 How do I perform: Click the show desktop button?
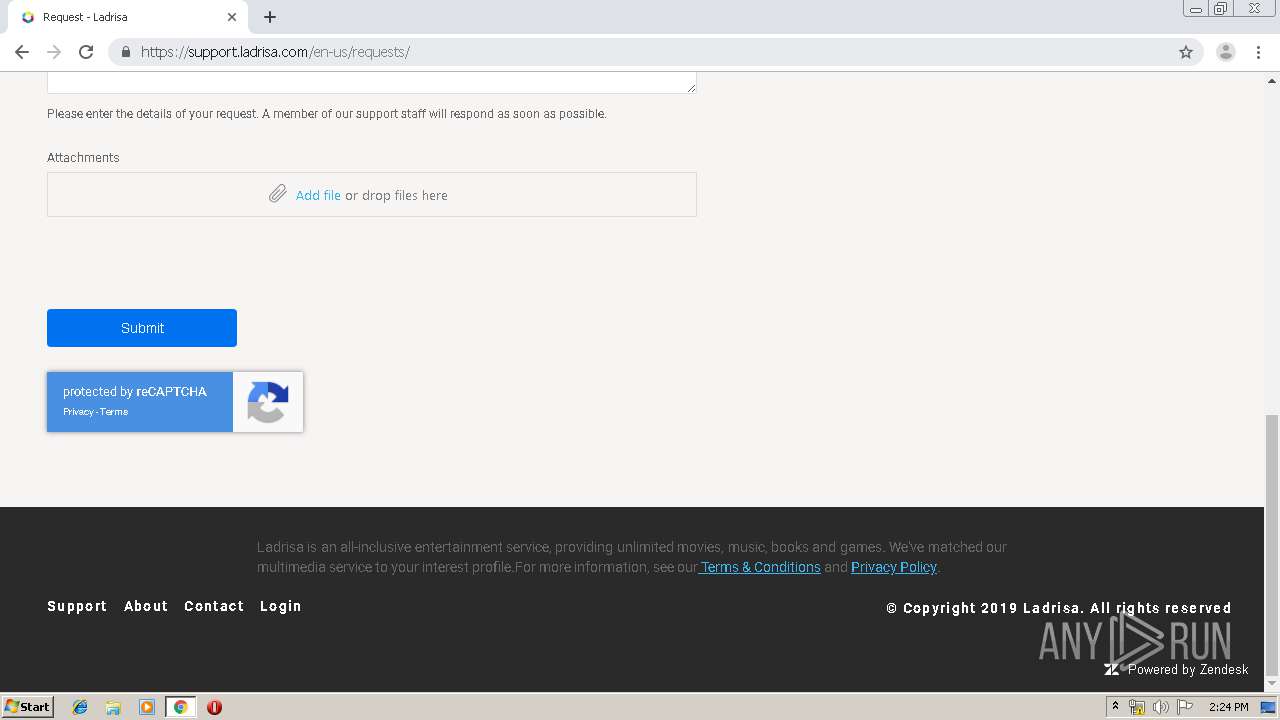(x=1268, y=707)
